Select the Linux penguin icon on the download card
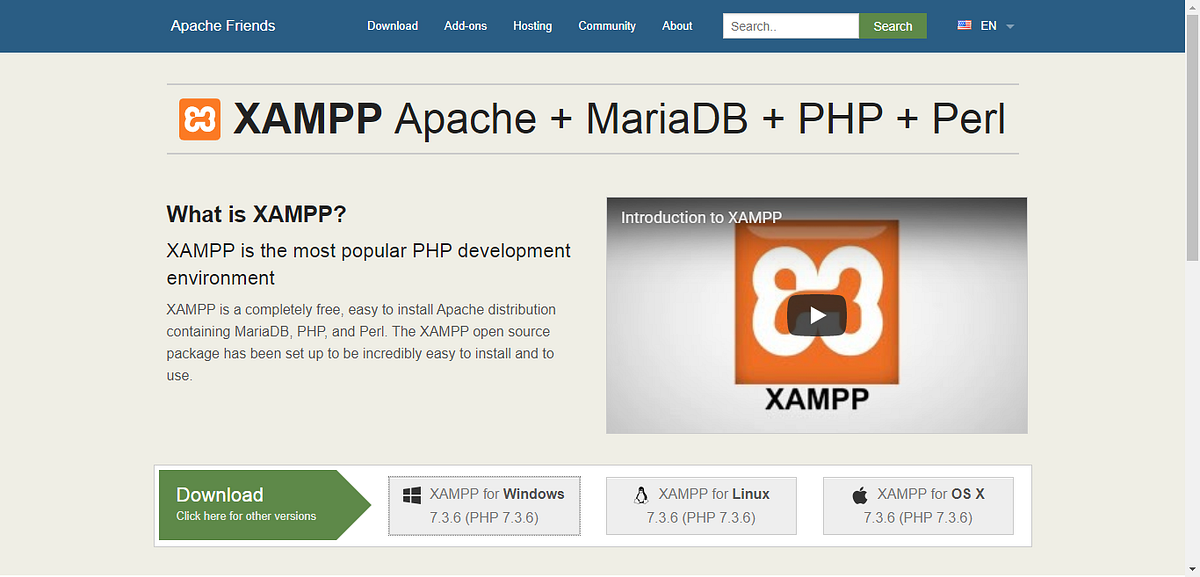The image size is (1200, 577). tap(641, 494)
